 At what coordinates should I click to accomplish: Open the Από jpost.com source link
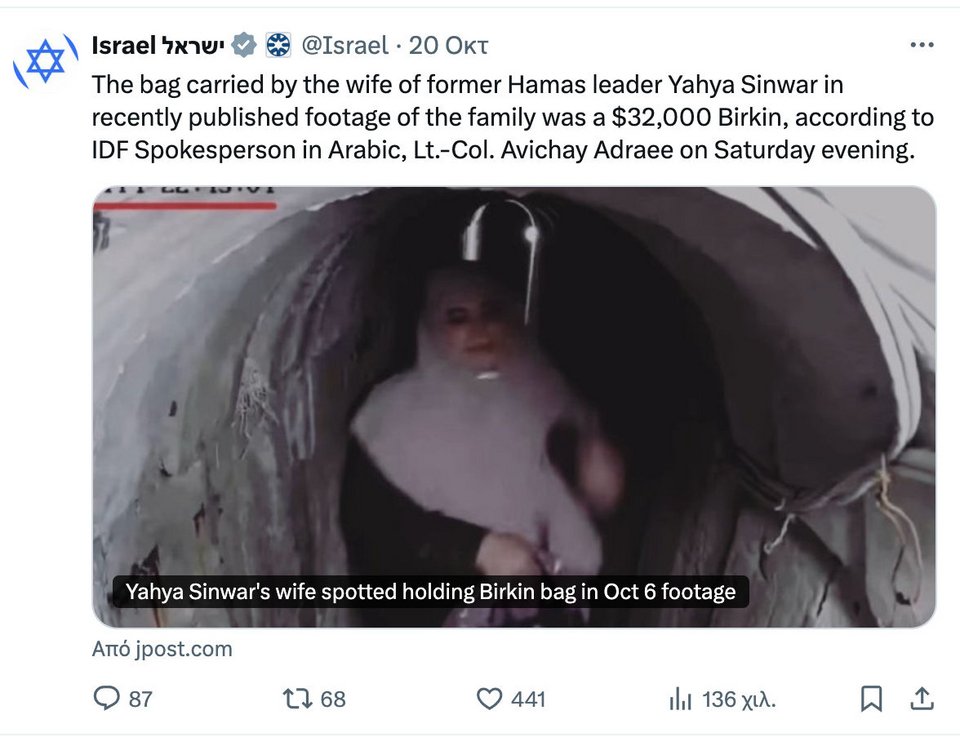pyautogui.click(x=162, y=649)
